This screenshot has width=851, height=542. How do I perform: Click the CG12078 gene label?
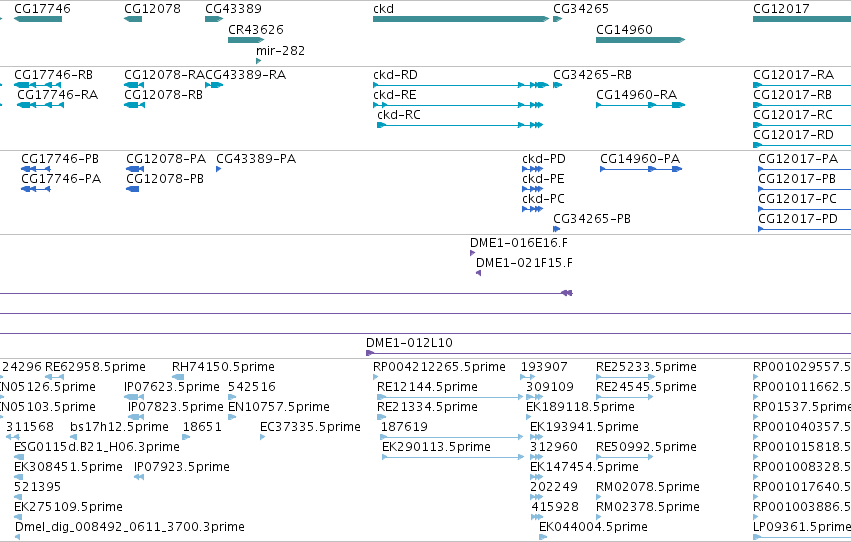point(153,9)
